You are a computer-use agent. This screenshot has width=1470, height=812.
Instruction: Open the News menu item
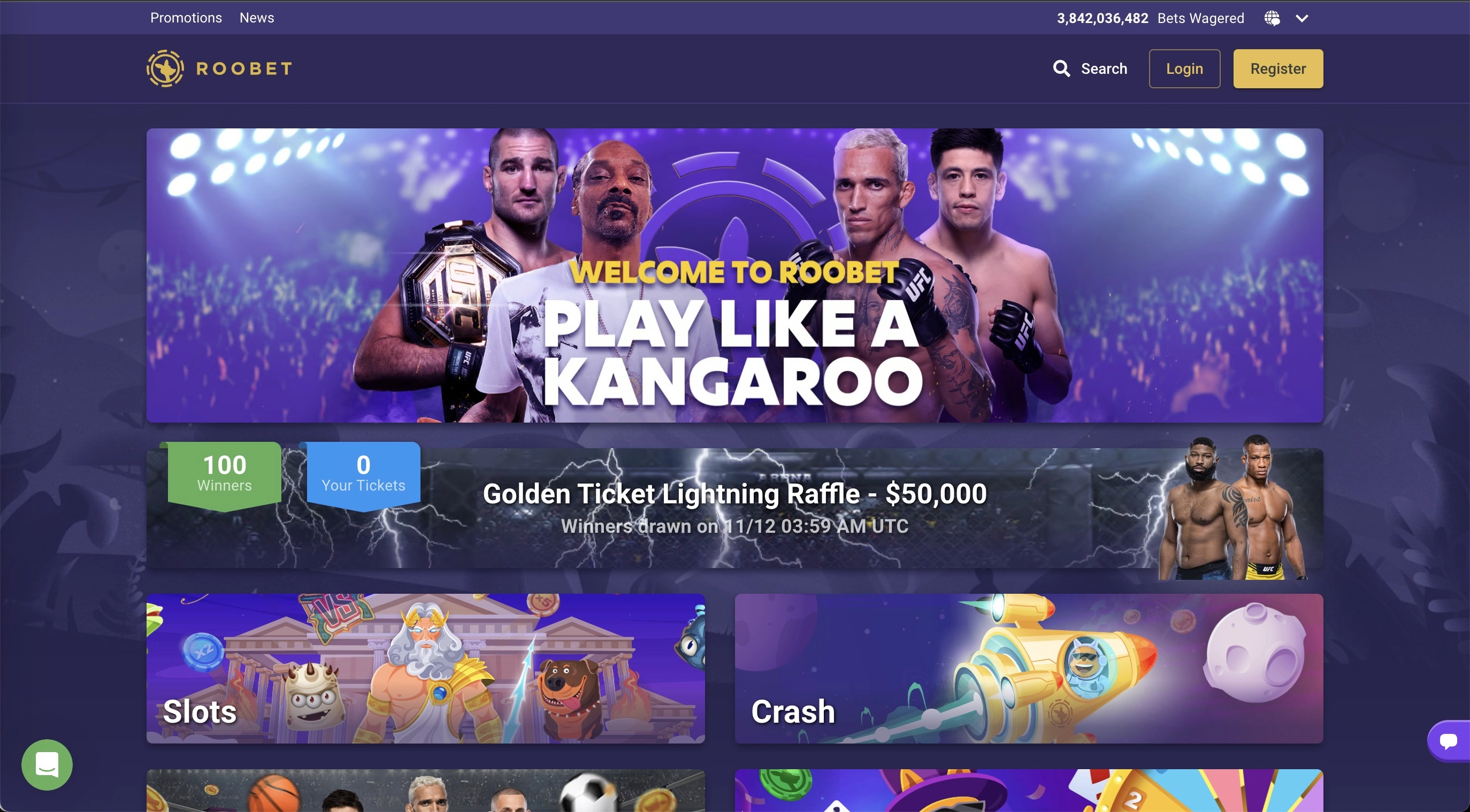pyautogui.click(x=257, y=18)
